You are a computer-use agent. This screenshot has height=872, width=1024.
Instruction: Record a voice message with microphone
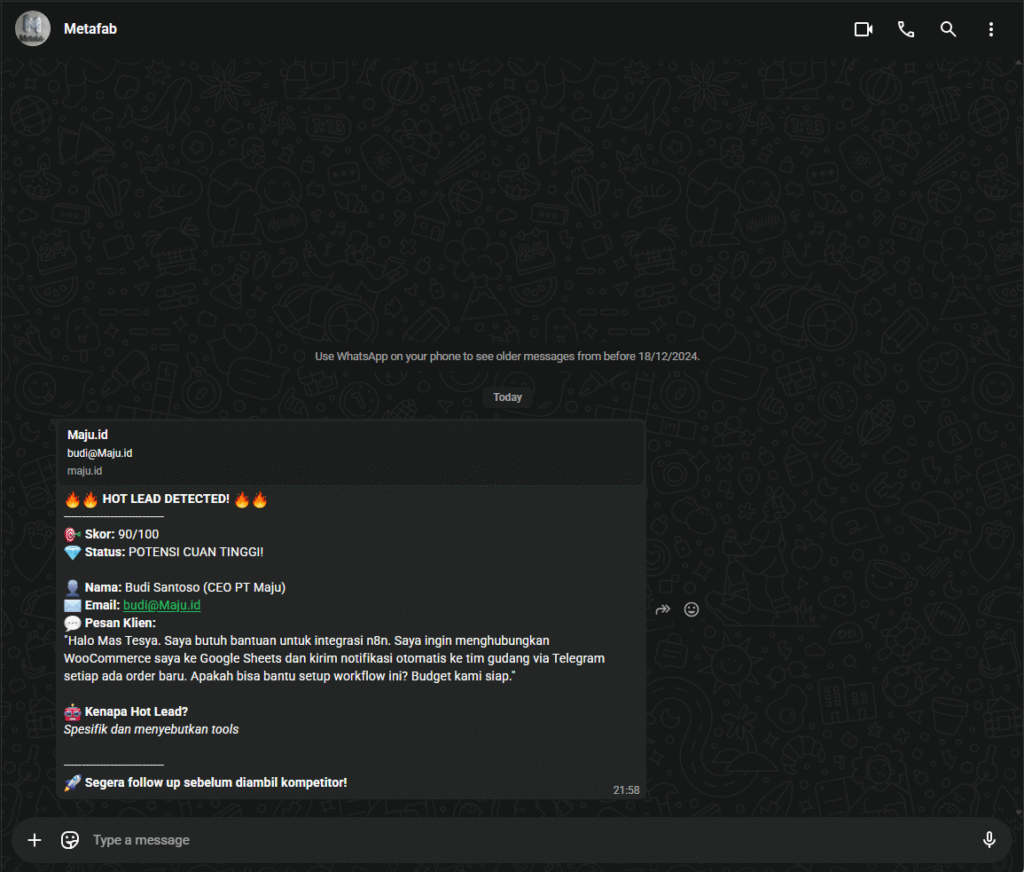989,840
